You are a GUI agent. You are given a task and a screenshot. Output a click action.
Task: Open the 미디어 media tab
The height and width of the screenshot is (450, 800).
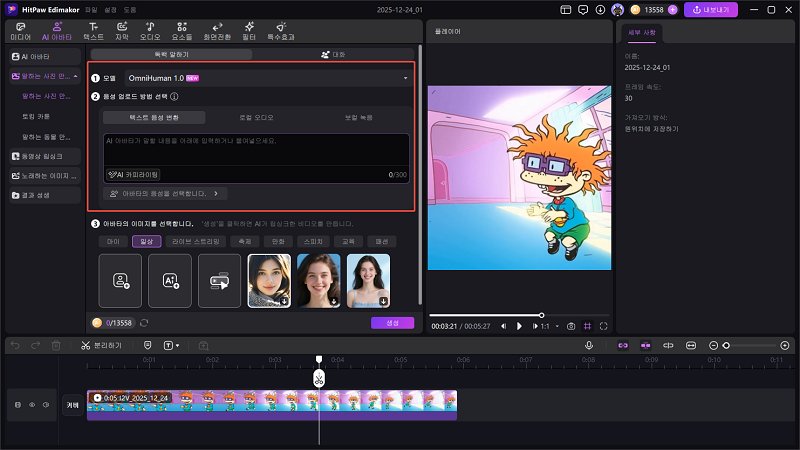(20, 31)
